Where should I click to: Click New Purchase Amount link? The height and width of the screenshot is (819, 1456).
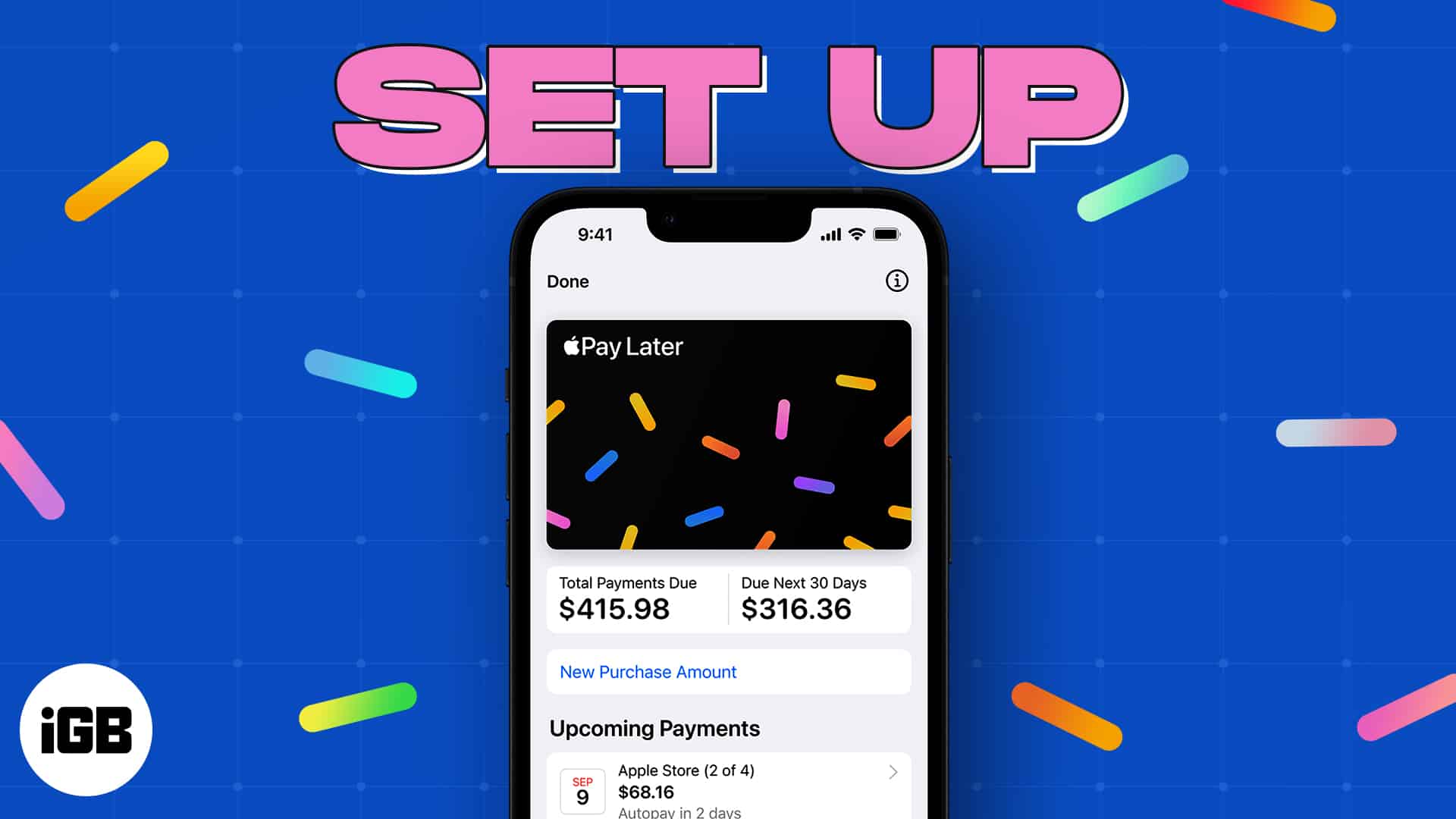(647, 672)
